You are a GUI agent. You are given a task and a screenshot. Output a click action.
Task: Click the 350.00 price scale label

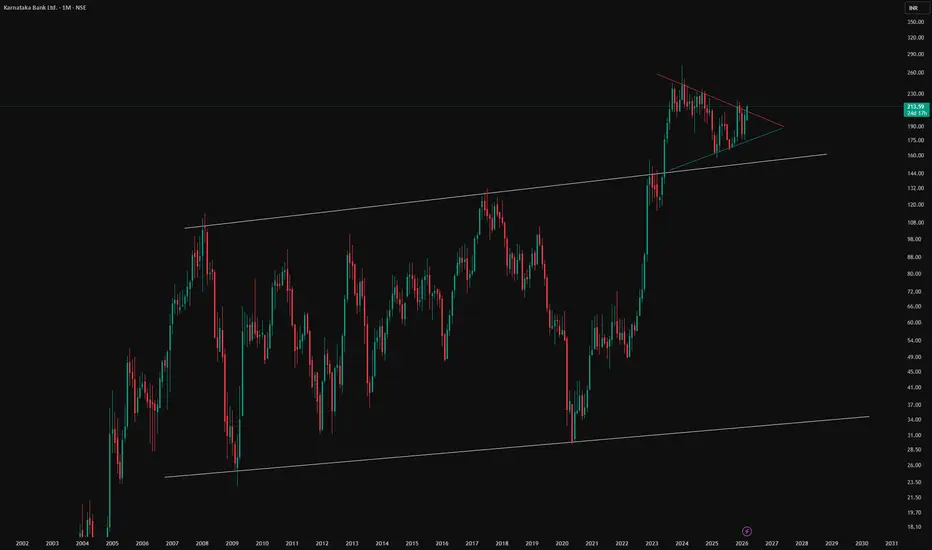point(915,22)
